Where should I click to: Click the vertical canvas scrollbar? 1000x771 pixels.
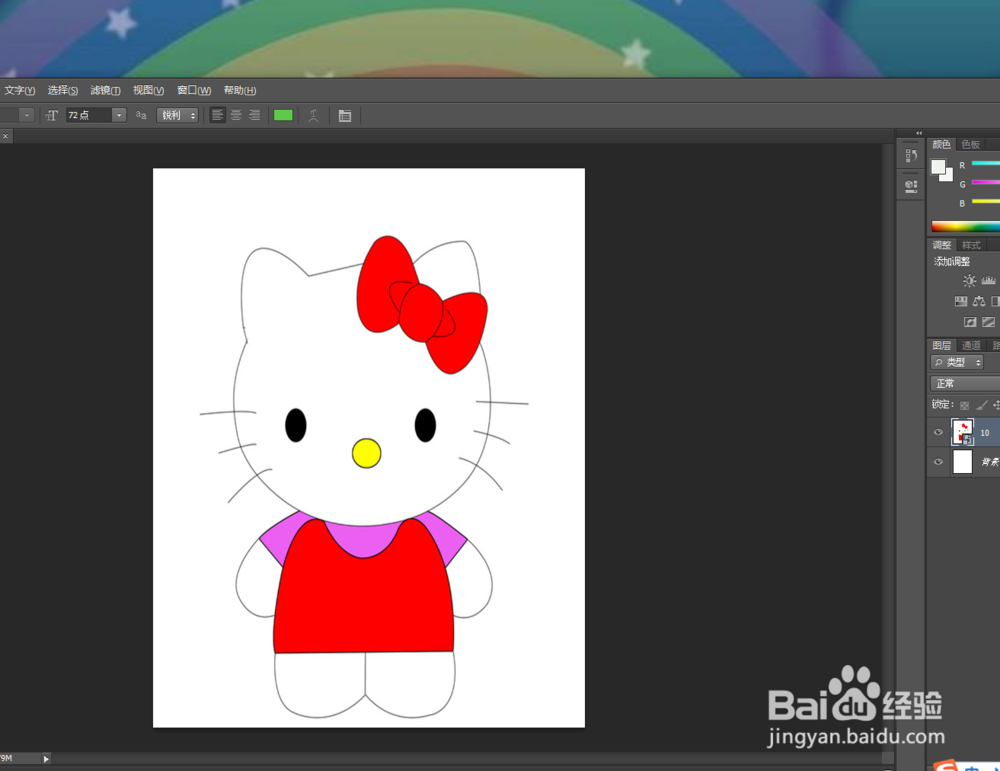click(x=888, y=446)
